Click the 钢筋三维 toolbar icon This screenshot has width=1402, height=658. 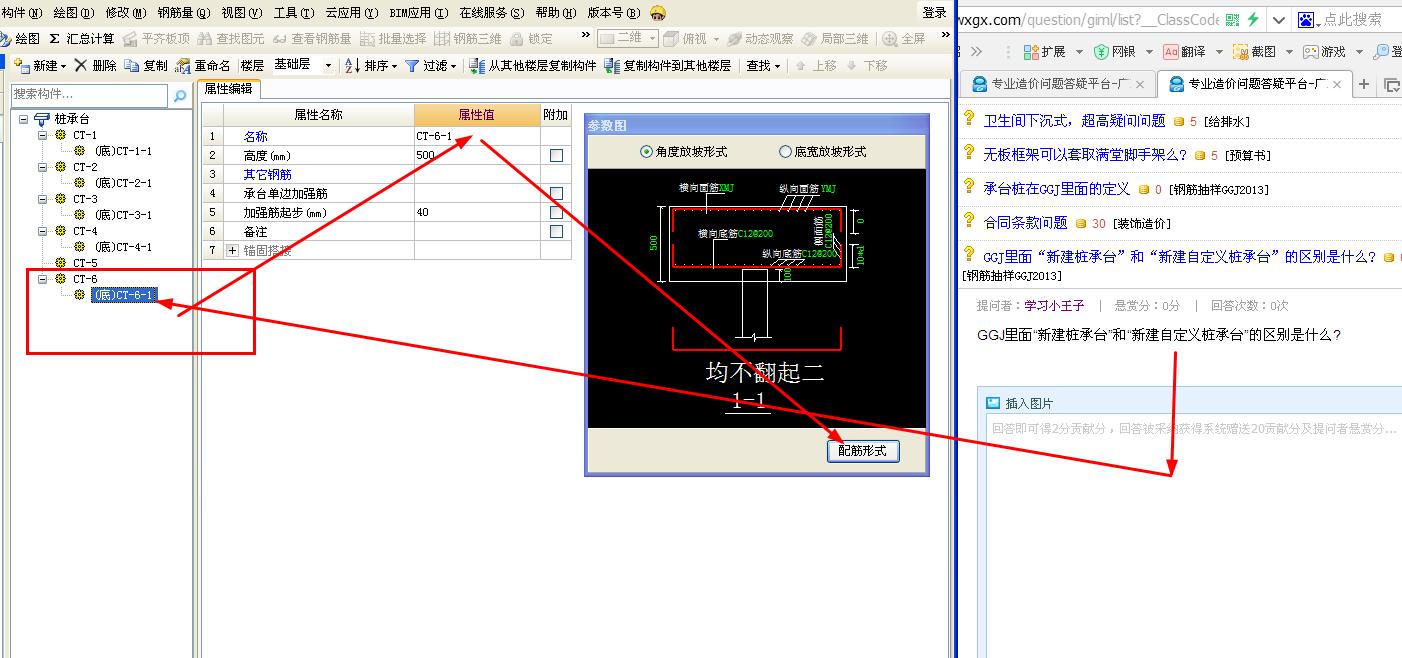(441, 39)
